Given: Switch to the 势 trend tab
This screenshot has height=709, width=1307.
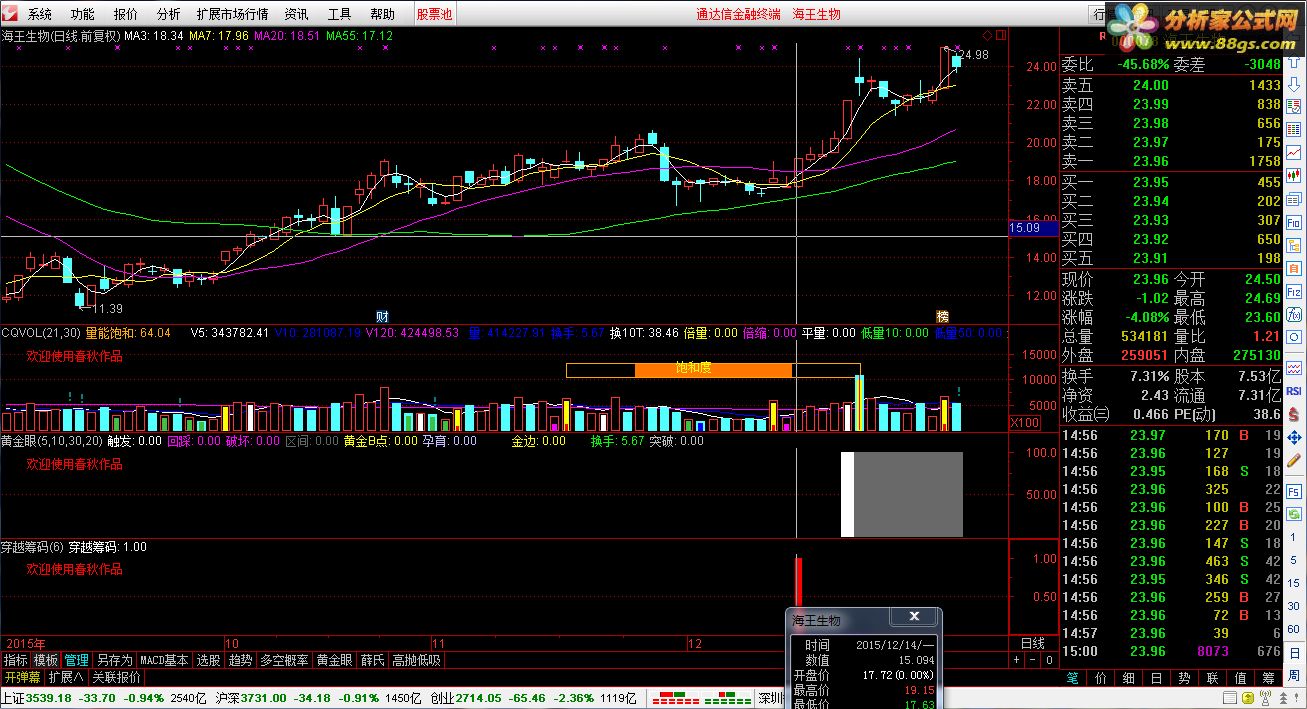Looking at the screenshot, I should (1183, 677).
